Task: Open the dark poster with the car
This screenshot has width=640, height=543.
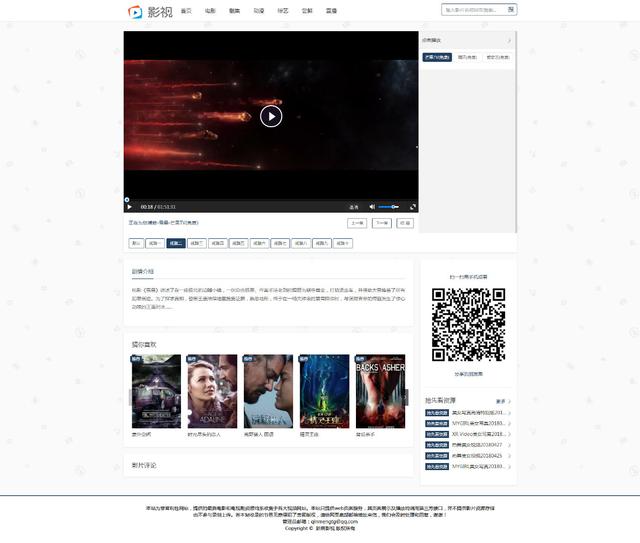Action: pyautogui.click(x=156, y=391)
